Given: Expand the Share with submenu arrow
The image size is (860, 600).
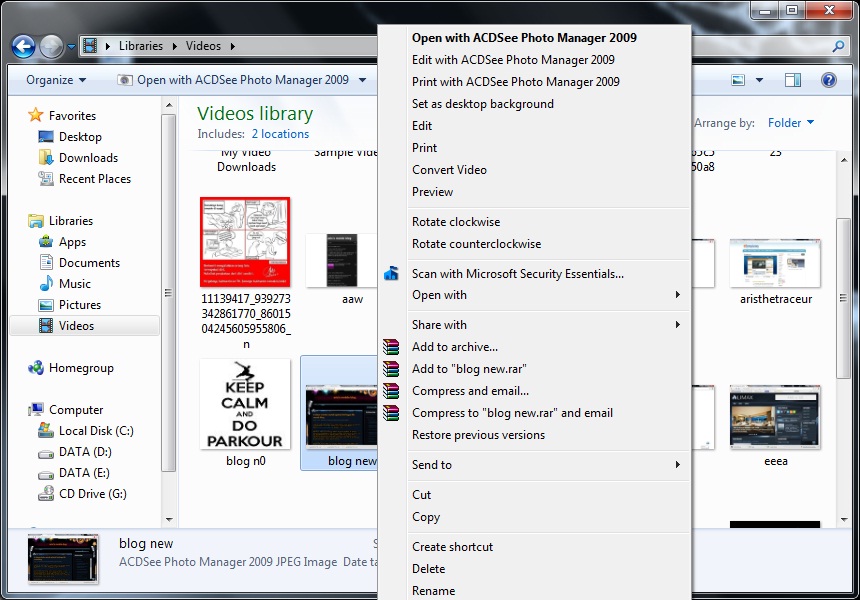Looking at the screenshot, I should point(678,325).
